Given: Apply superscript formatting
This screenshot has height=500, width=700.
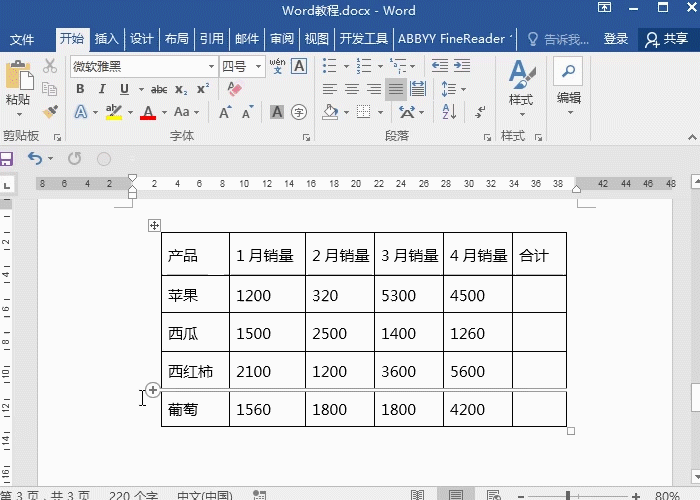Looking at the screenshot, I should click(x=203, y=89).
